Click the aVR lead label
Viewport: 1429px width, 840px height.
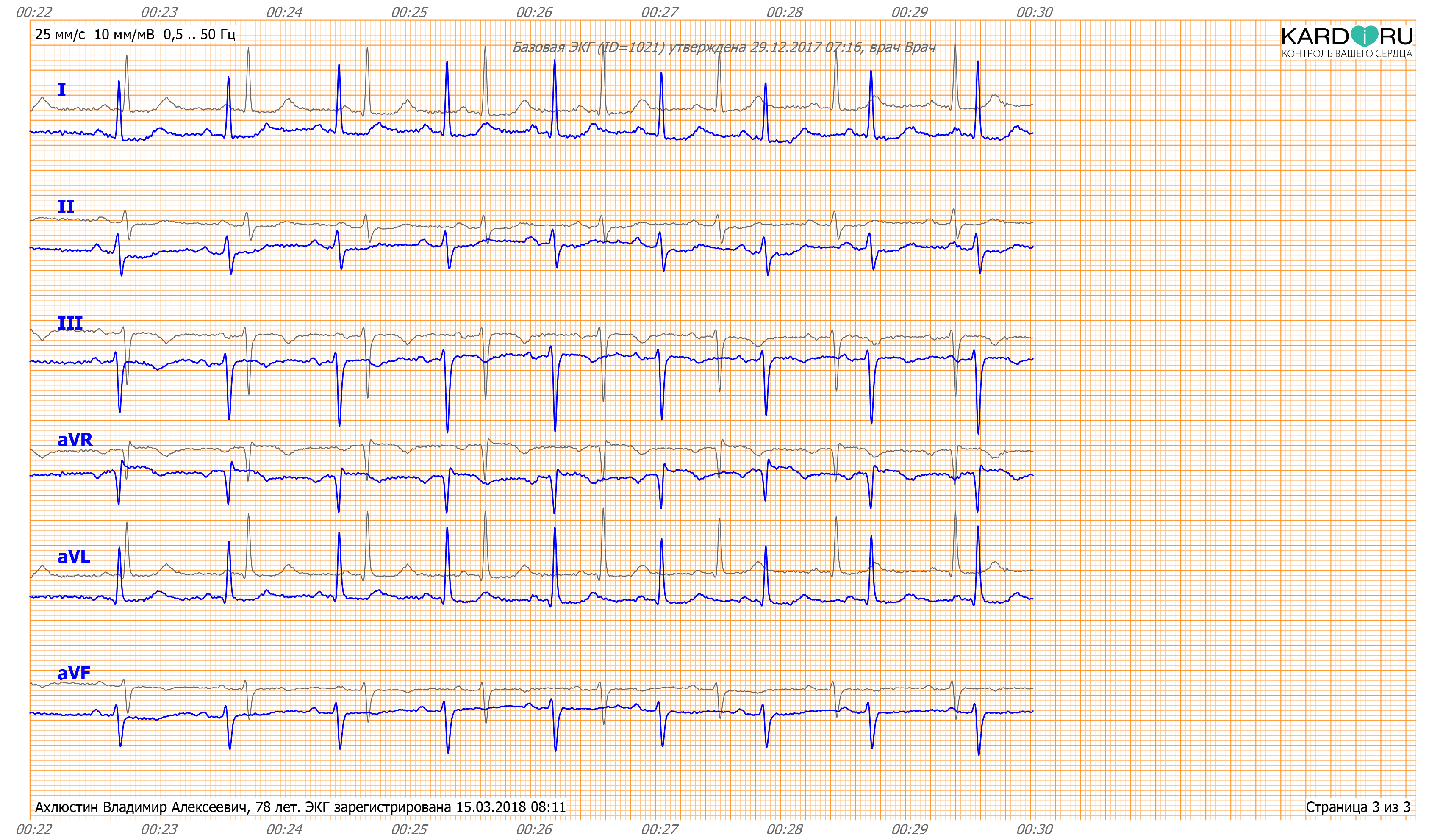pos(74,440)
